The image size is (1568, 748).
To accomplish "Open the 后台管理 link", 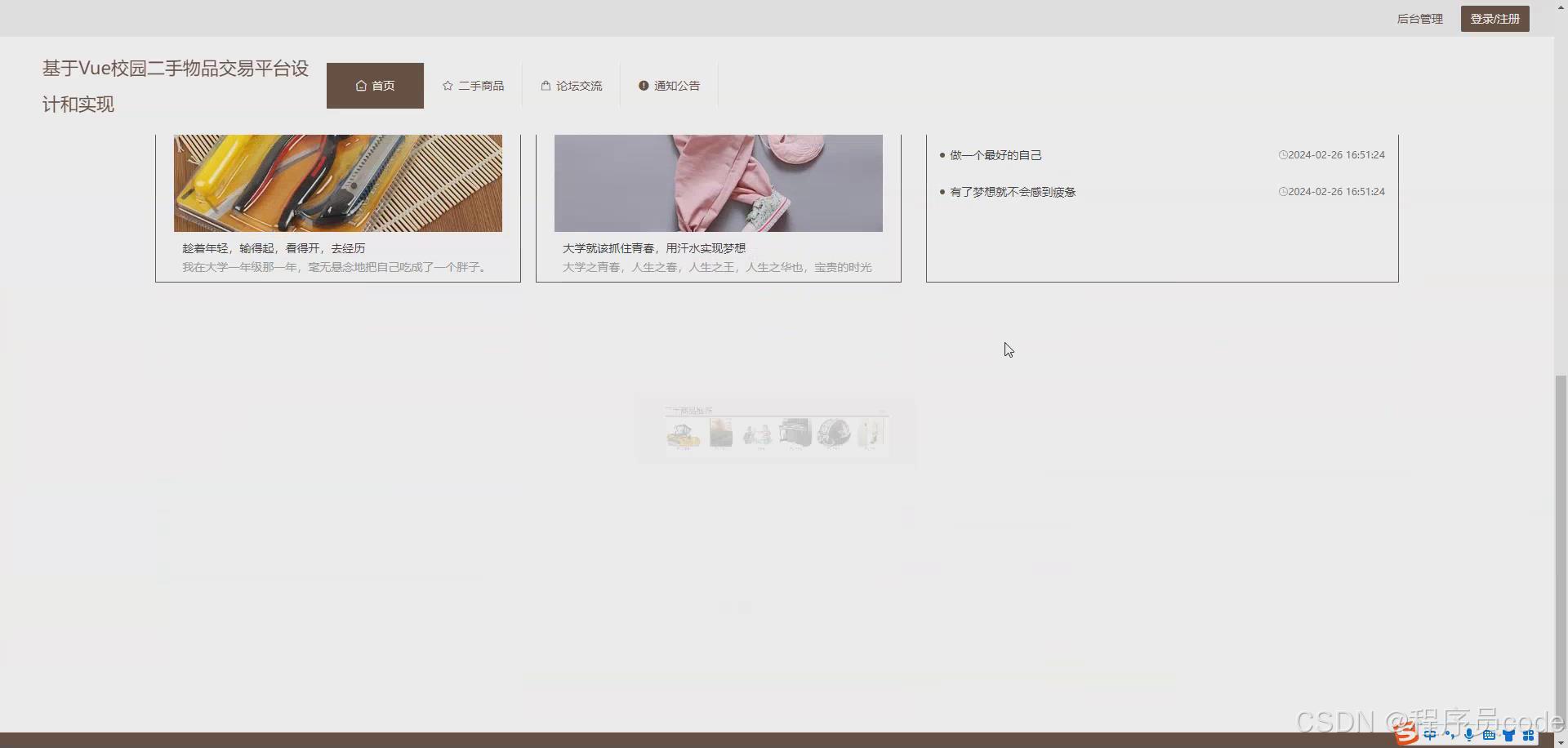I will (1419, 18).
